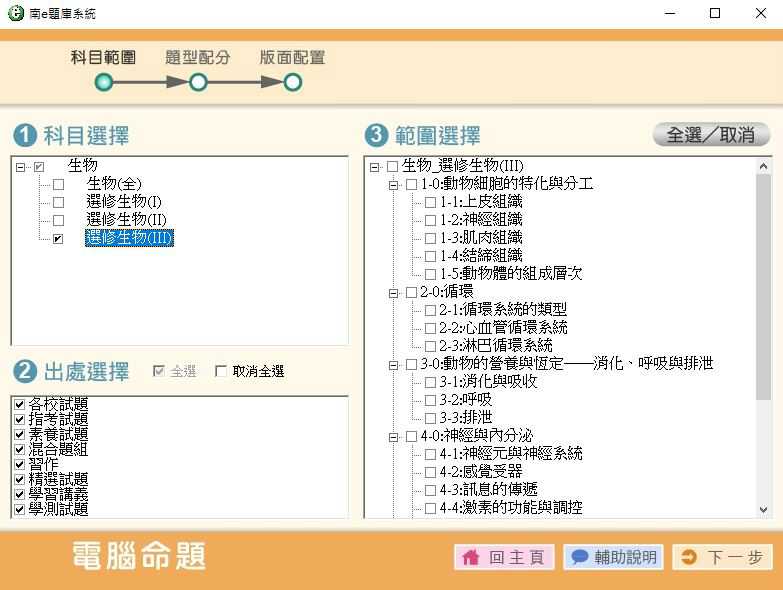Toggle the 取消全選 checkbox

pos(221,371)
